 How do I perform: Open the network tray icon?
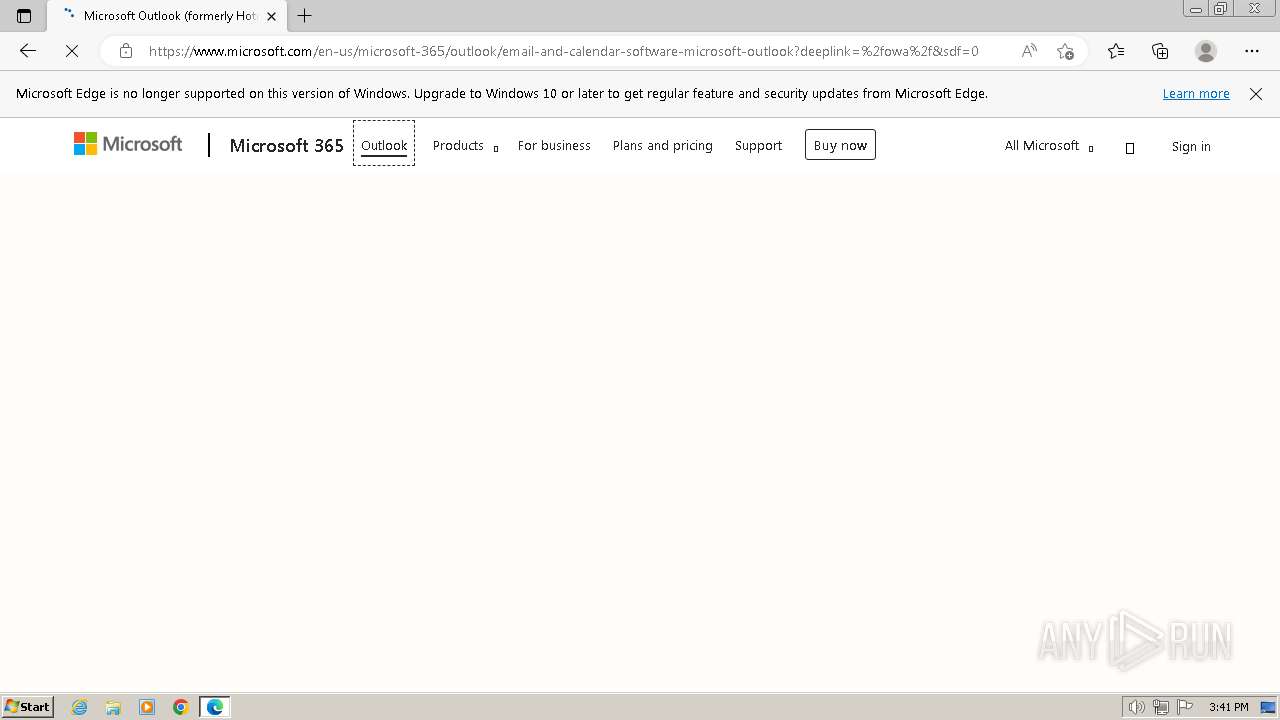pyautogui.click(x=1161, y=707)
